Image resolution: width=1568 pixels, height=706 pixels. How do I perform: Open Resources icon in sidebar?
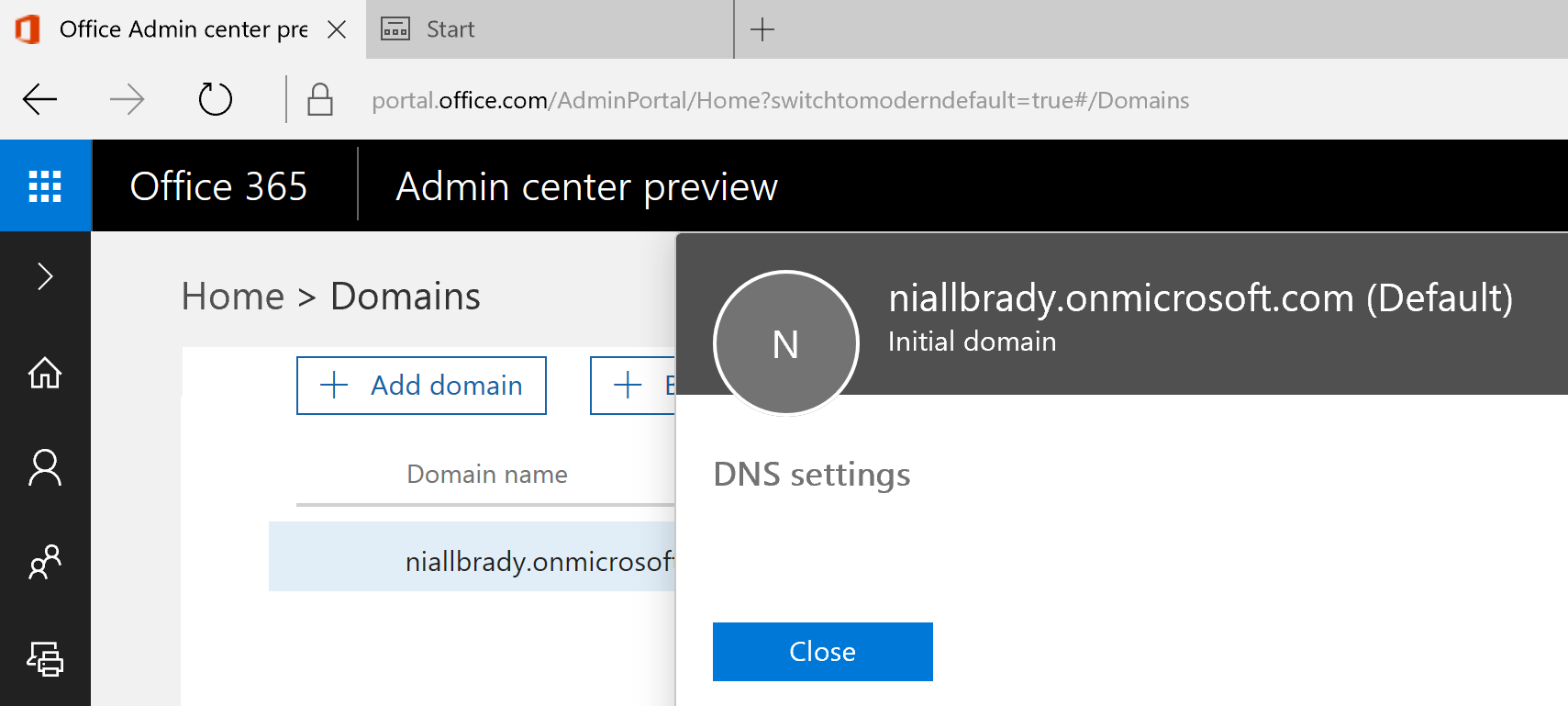tap(45, 658)
